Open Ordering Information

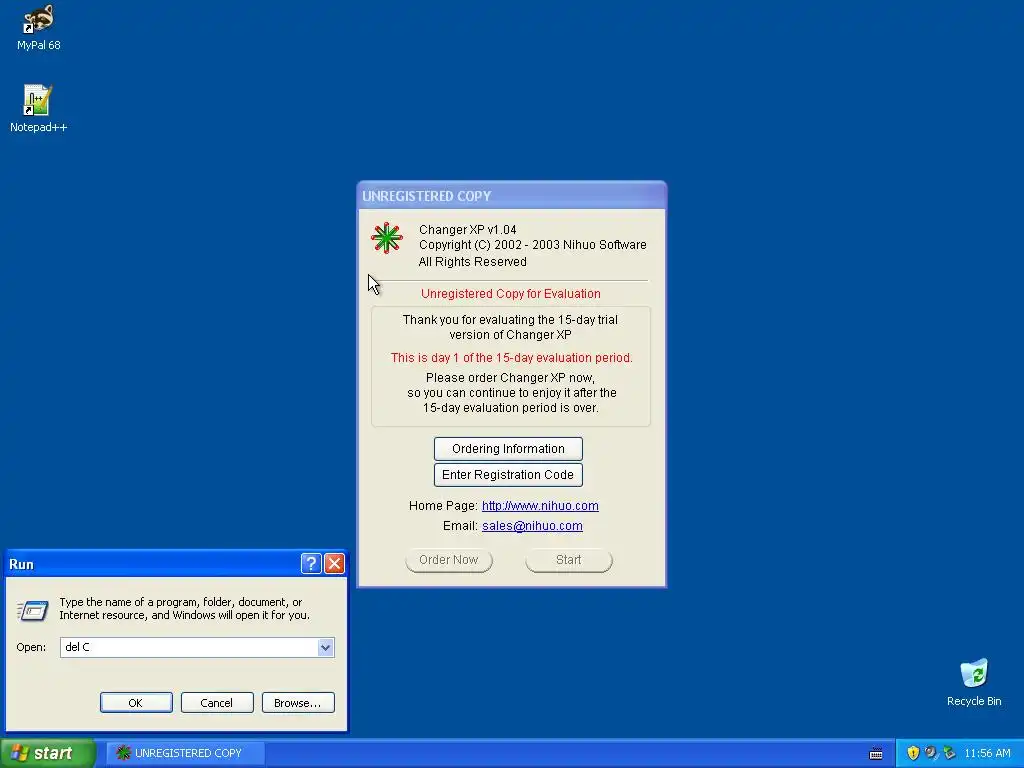(508, 449)
